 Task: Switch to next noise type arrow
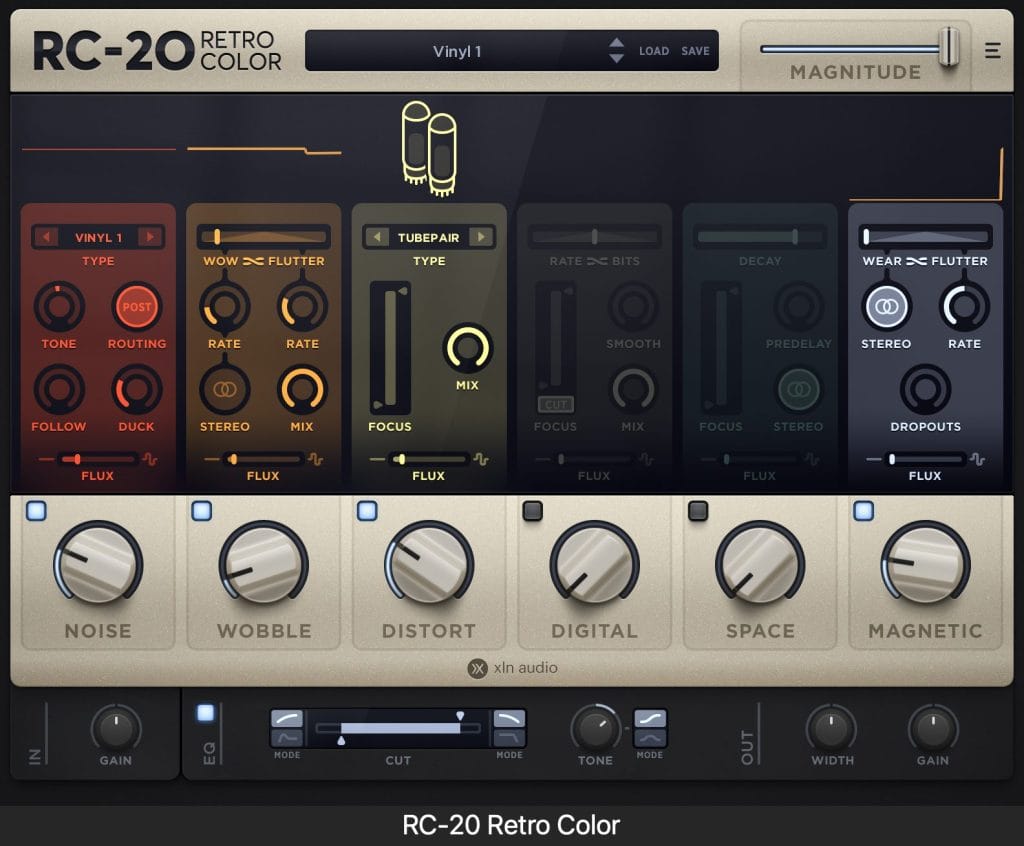click(150, 236)
